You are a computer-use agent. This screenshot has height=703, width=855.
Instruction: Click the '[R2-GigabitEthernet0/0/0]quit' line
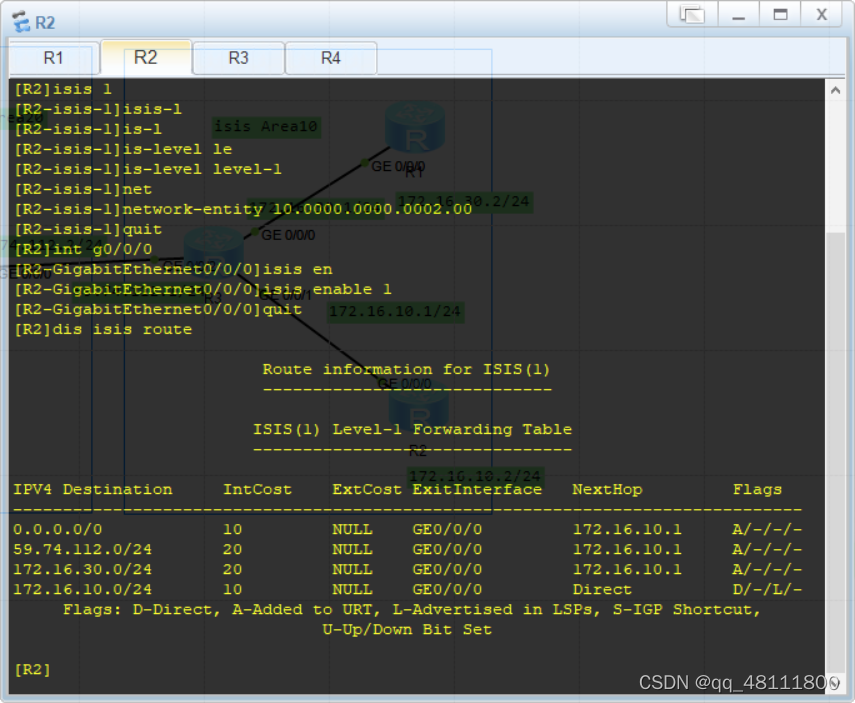coord(158,309)
